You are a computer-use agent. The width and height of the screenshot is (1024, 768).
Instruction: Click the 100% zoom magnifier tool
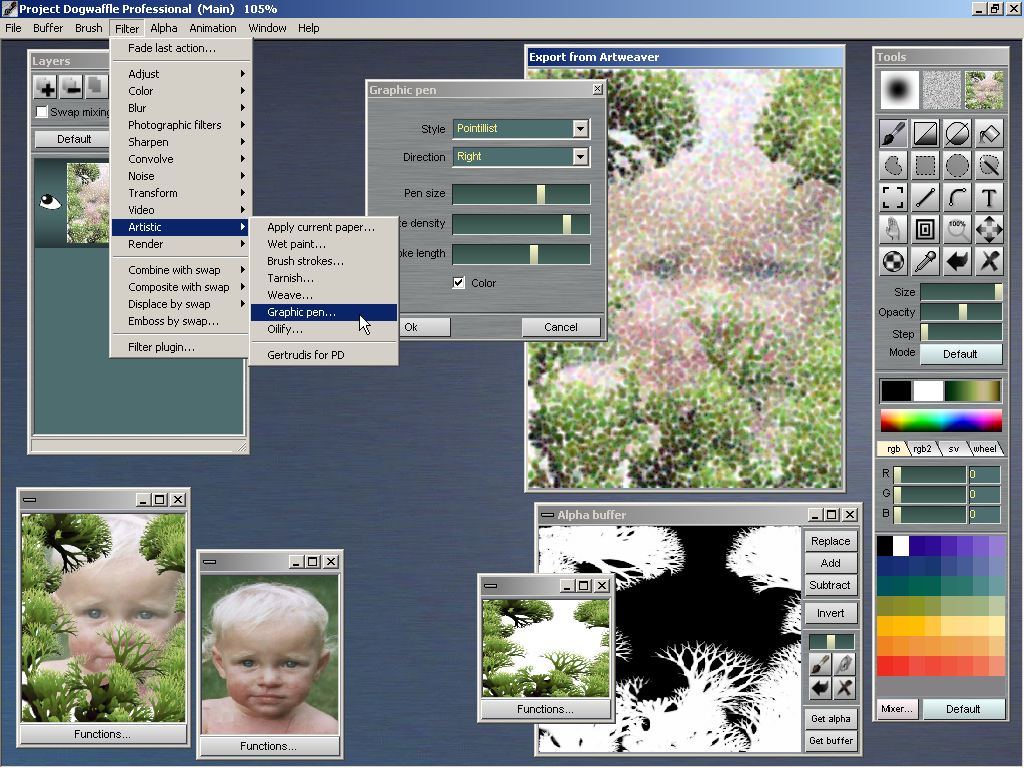[x=957, y=229]
